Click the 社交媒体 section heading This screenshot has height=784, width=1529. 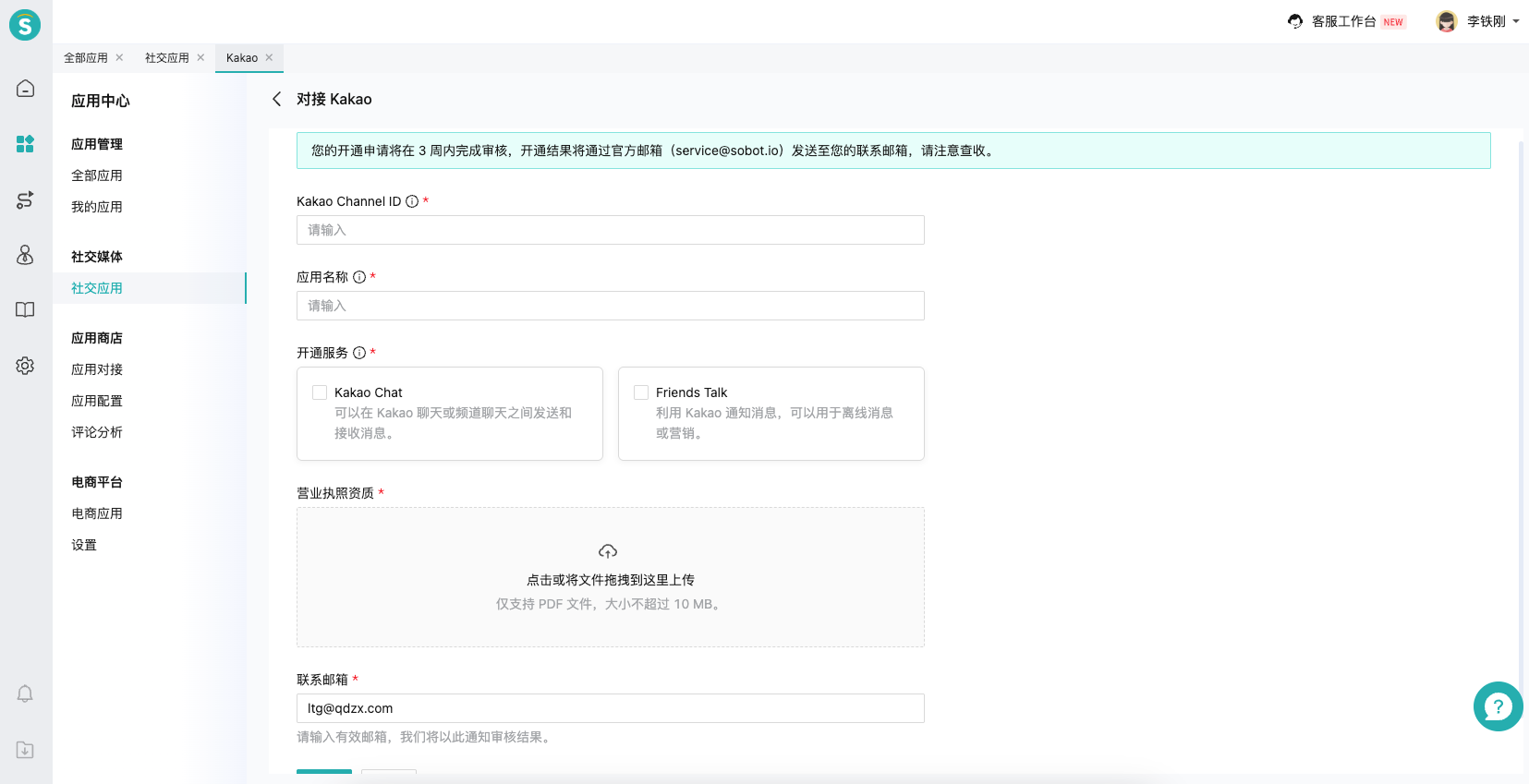pos(97,257)
